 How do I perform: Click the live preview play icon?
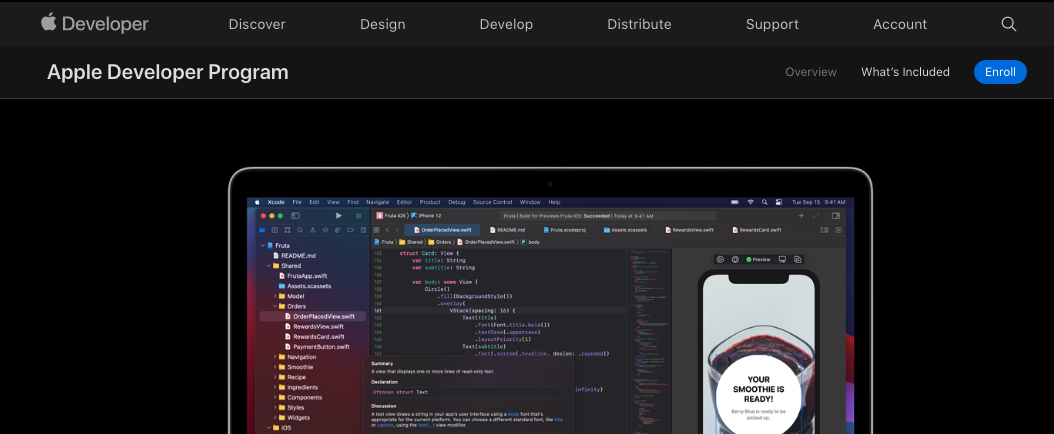click(x=720, y=259)
